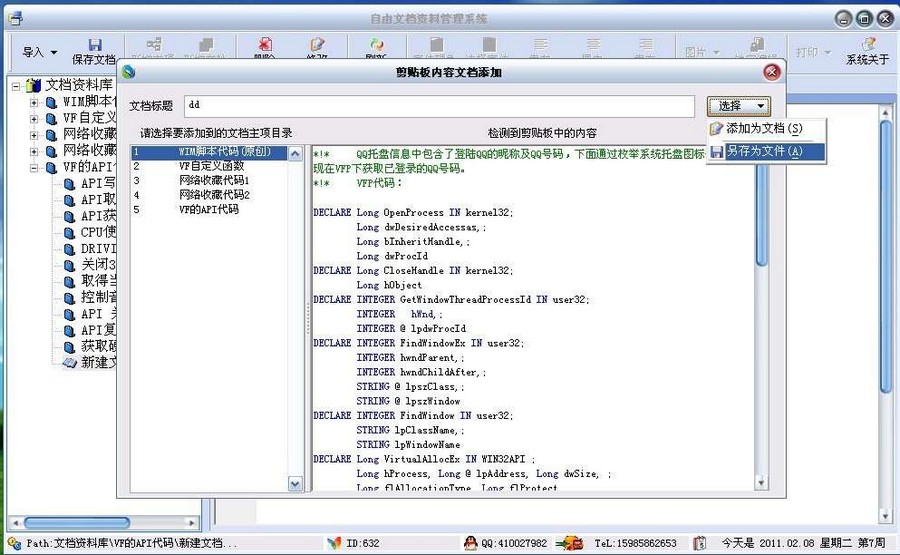Viewport: 900px width, 555px height.
Task: Close the 剪贴板内容文档添加 dialog
Action: (772, 72)
